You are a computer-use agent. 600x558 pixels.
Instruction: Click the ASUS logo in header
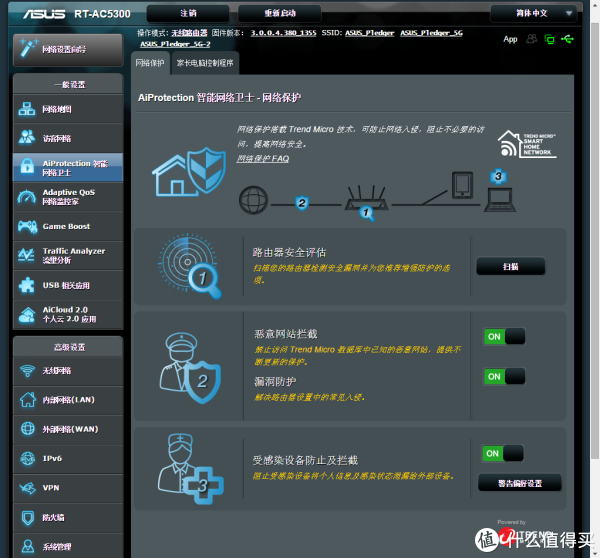(44, 14)
